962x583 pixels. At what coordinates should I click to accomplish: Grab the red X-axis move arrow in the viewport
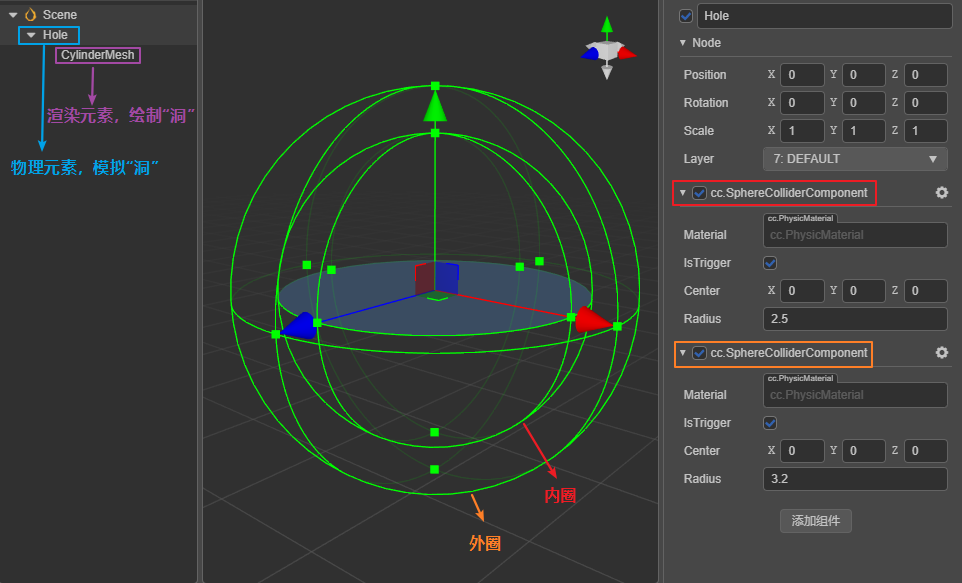coord(593,320)
